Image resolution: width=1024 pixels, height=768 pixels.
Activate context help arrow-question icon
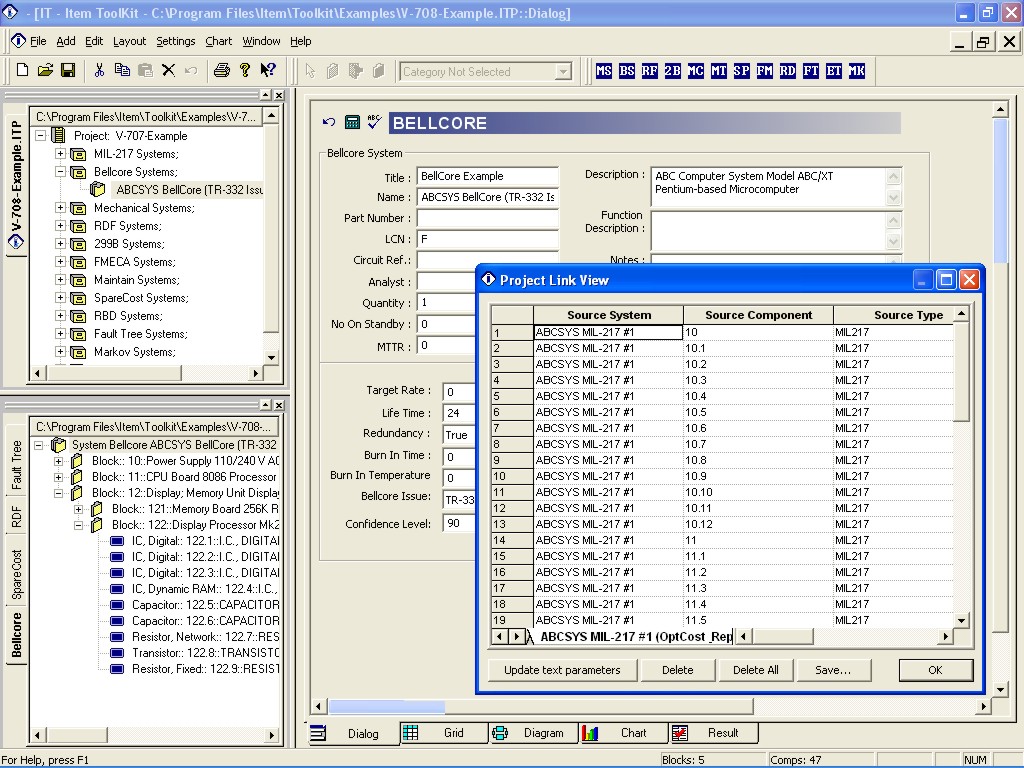tap(268, 70)
